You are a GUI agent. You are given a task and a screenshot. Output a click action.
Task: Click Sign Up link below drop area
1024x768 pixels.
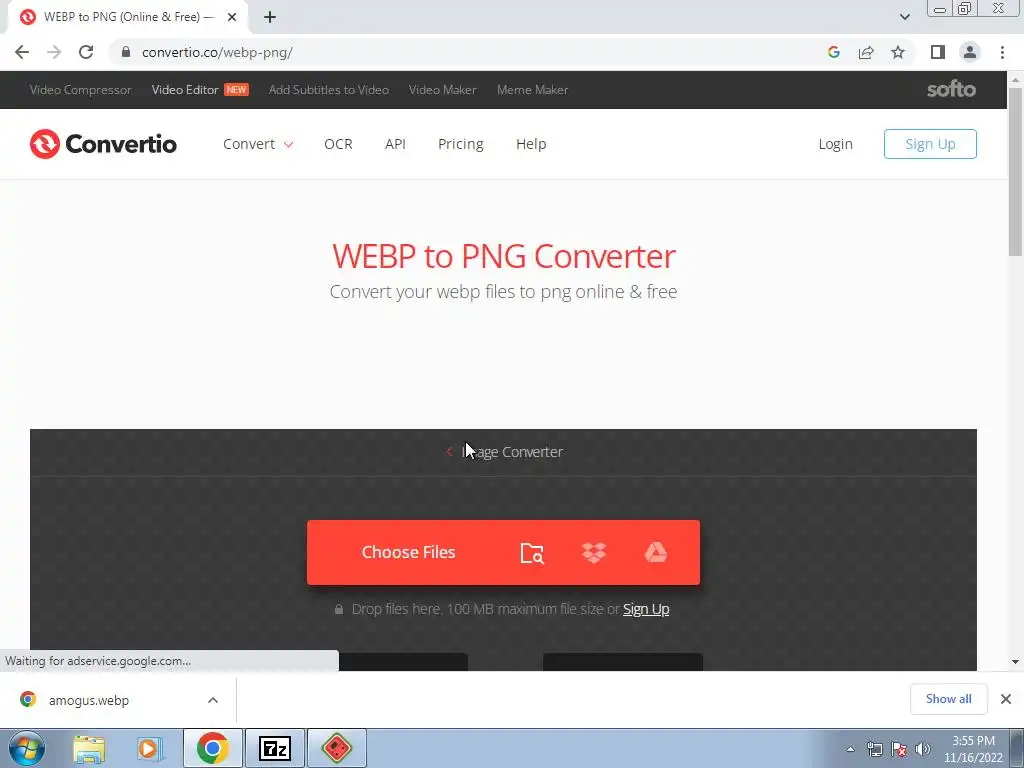646,609
